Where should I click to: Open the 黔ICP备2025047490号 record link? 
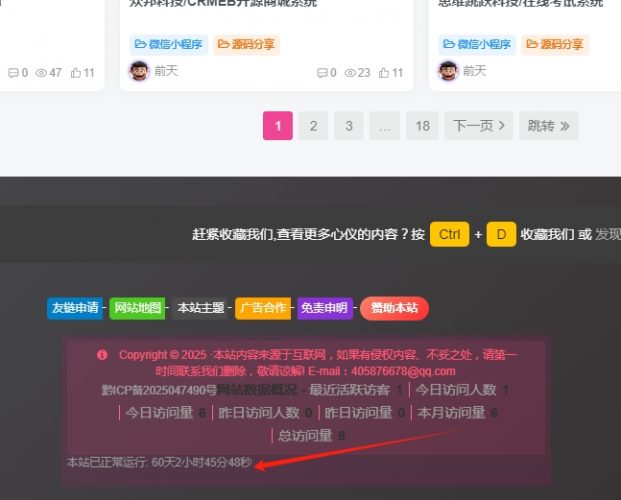159,390
